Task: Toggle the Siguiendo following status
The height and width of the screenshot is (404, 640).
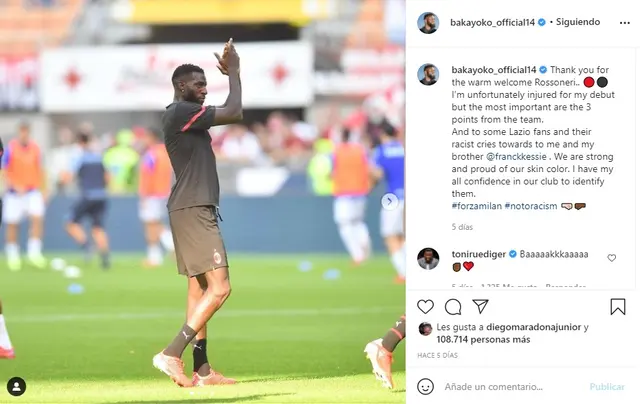Action: pyautogui.click(x=578, y=22)
